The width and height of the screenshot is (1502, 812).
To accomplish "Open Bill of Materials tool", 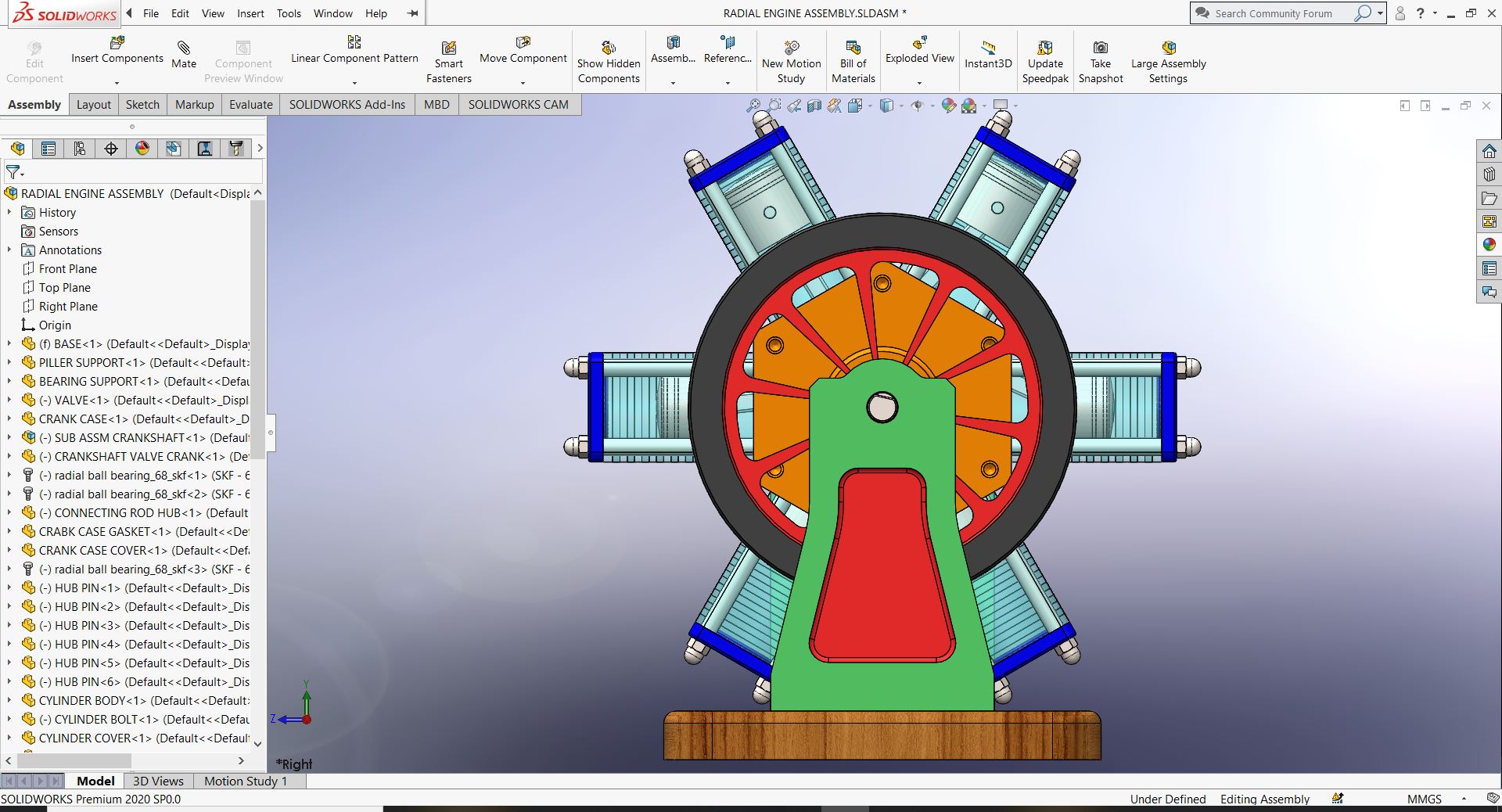I will (x=853, y=62).
